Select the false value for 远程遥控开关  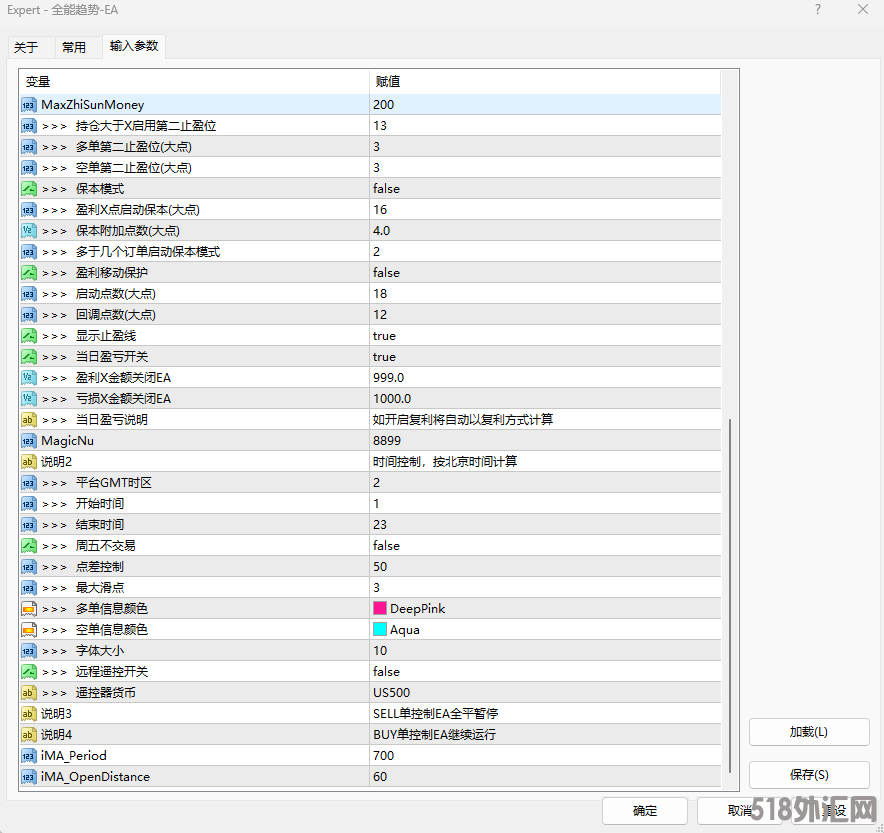tap(386, 672)
